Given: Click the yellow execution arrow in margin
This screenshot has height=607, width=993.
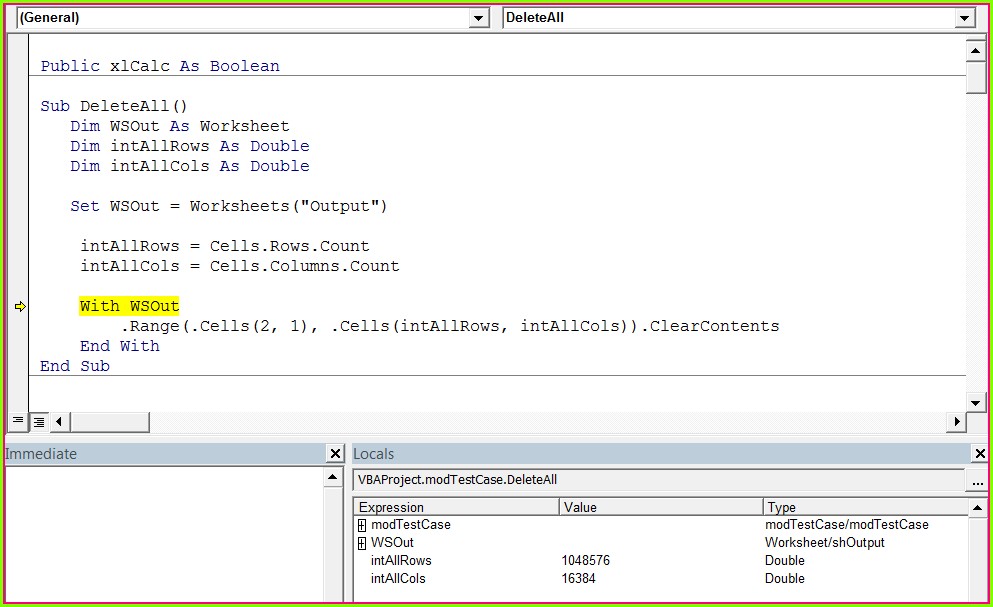Looking at the screenshot, I should click(x=20, y=307).
